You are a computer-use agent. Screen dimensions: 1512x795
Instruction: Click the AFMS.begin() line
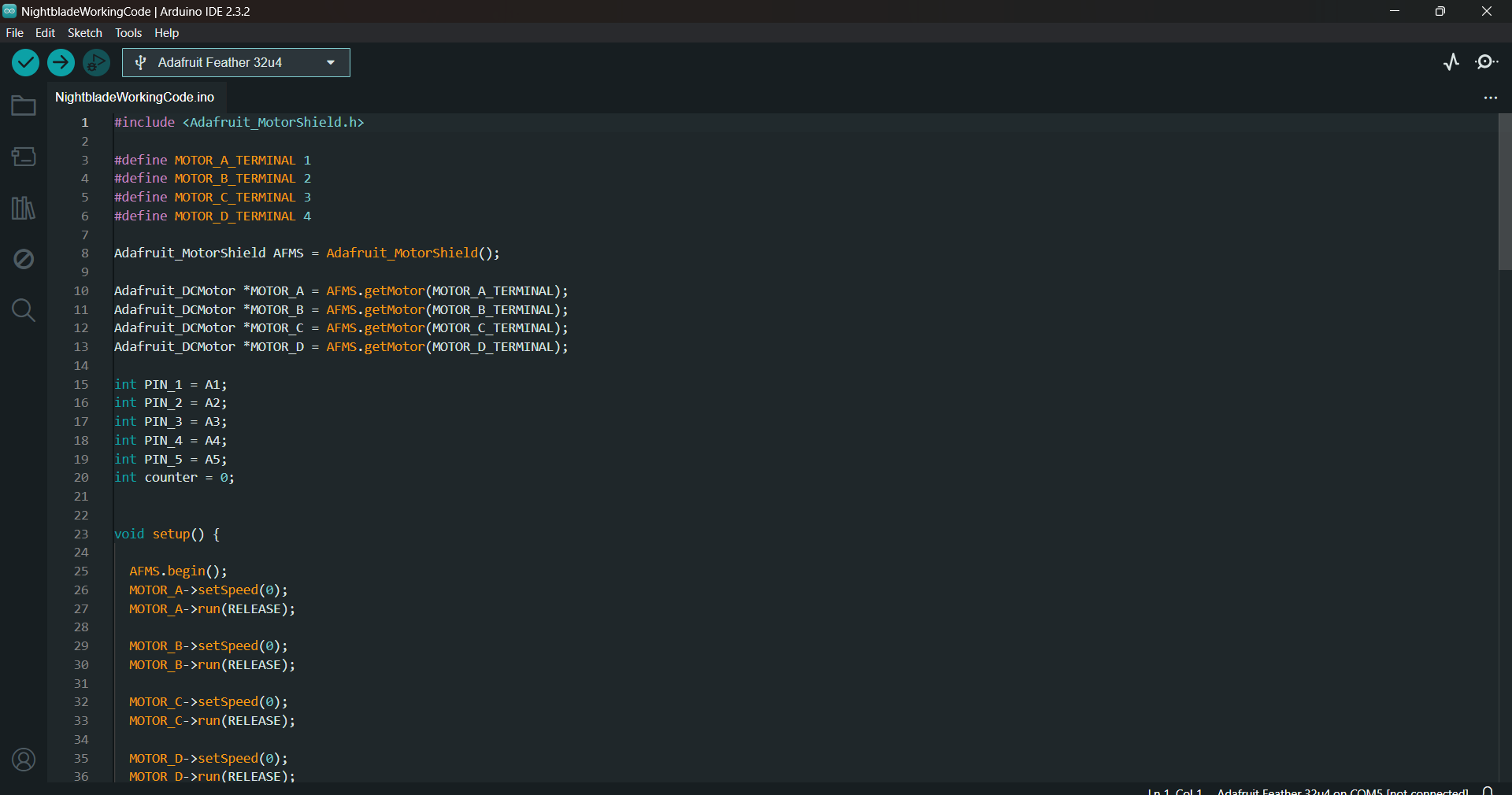point(178,571)
